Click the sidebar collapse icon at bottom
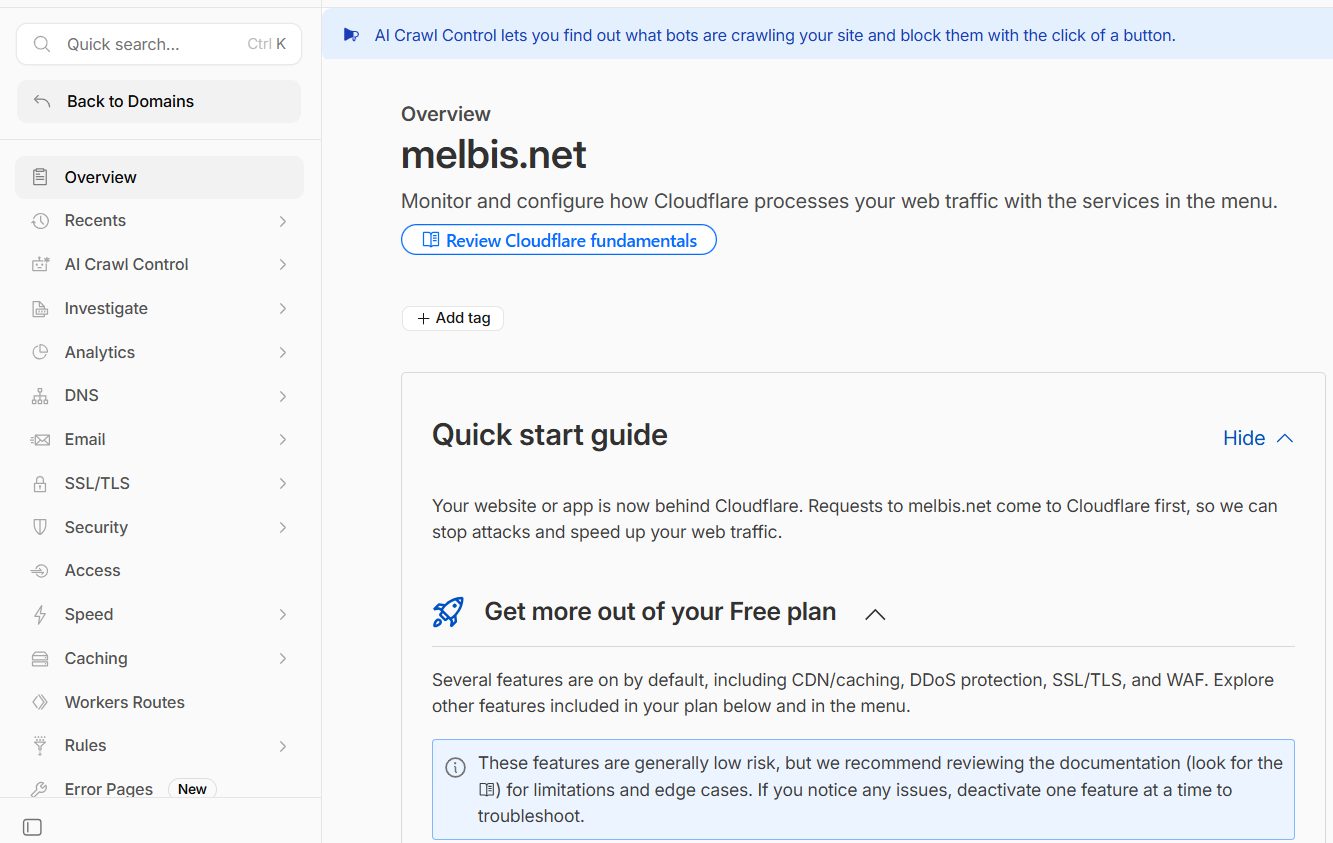 (32, 827)
